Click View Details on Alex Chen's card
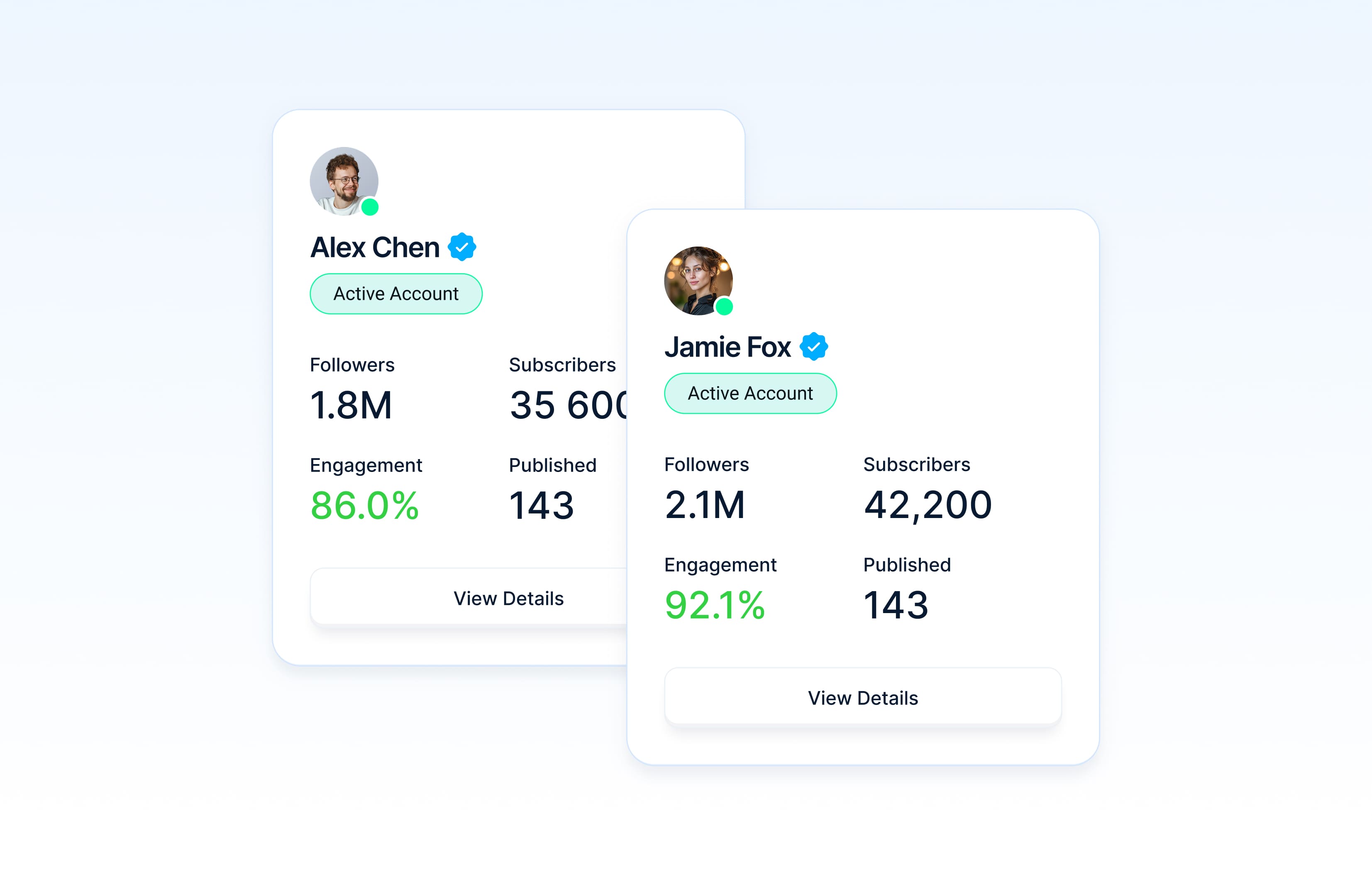 (508, 598)
